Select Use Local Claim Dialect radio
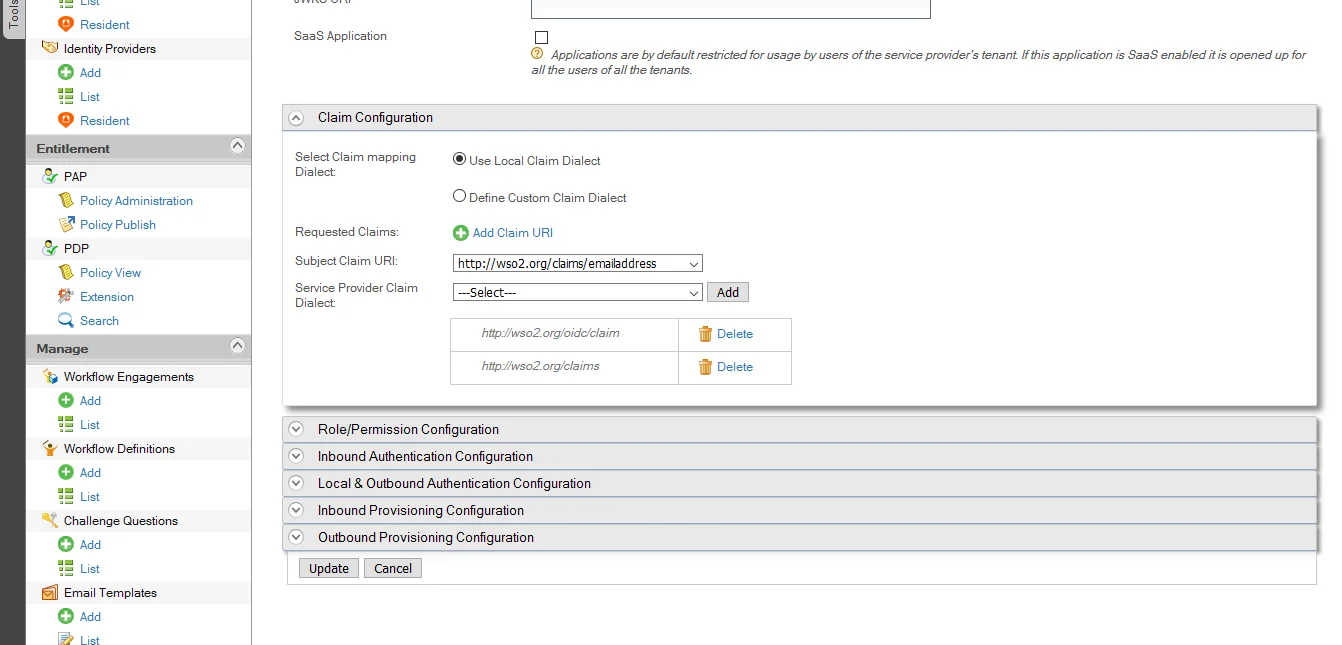Viewport: 1342px width, 645px height. coord(460,159)
